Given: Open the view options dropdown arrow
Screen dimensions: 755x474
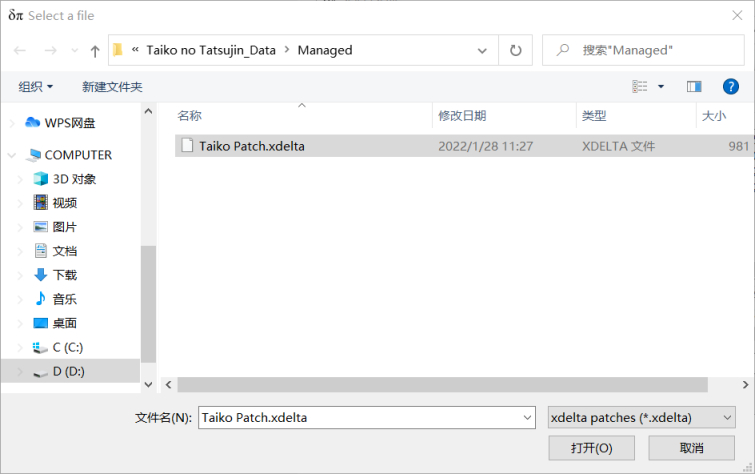Looking at the screenshot, I should pos(661,87).
